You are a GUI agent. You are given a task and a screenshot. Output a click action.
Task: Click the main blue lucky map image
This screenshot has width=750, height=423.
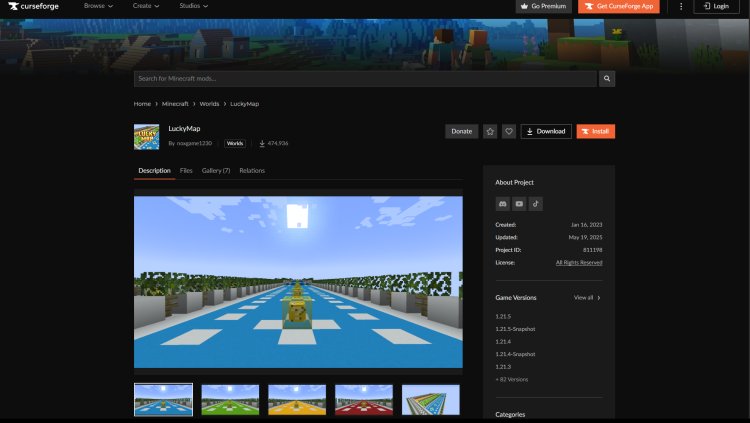(298, 282)
